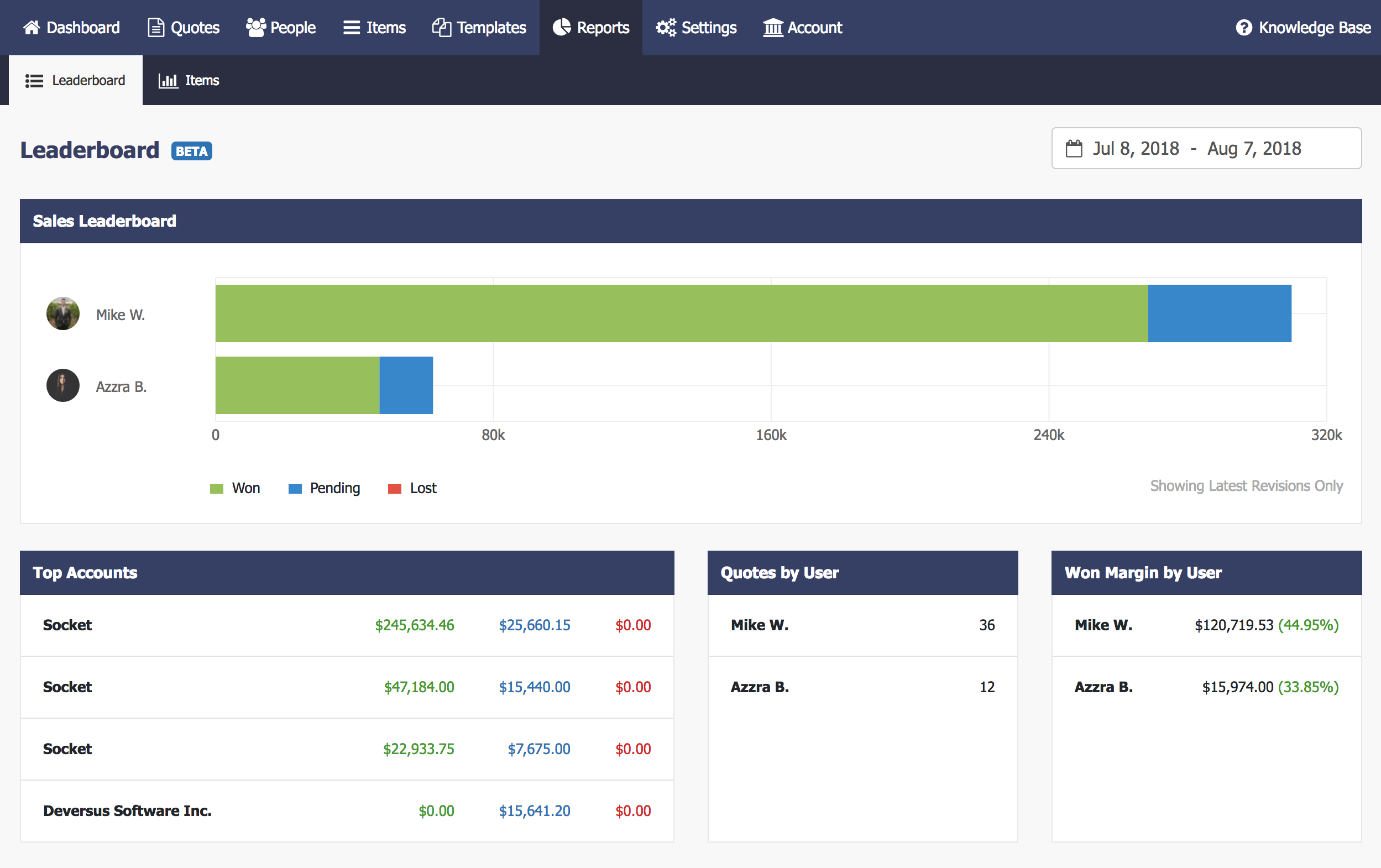Viewport: 1381px width, 868px height.
Task: Click Mike W.'s blue pending bar segment
Action: tap(1219, 313)
